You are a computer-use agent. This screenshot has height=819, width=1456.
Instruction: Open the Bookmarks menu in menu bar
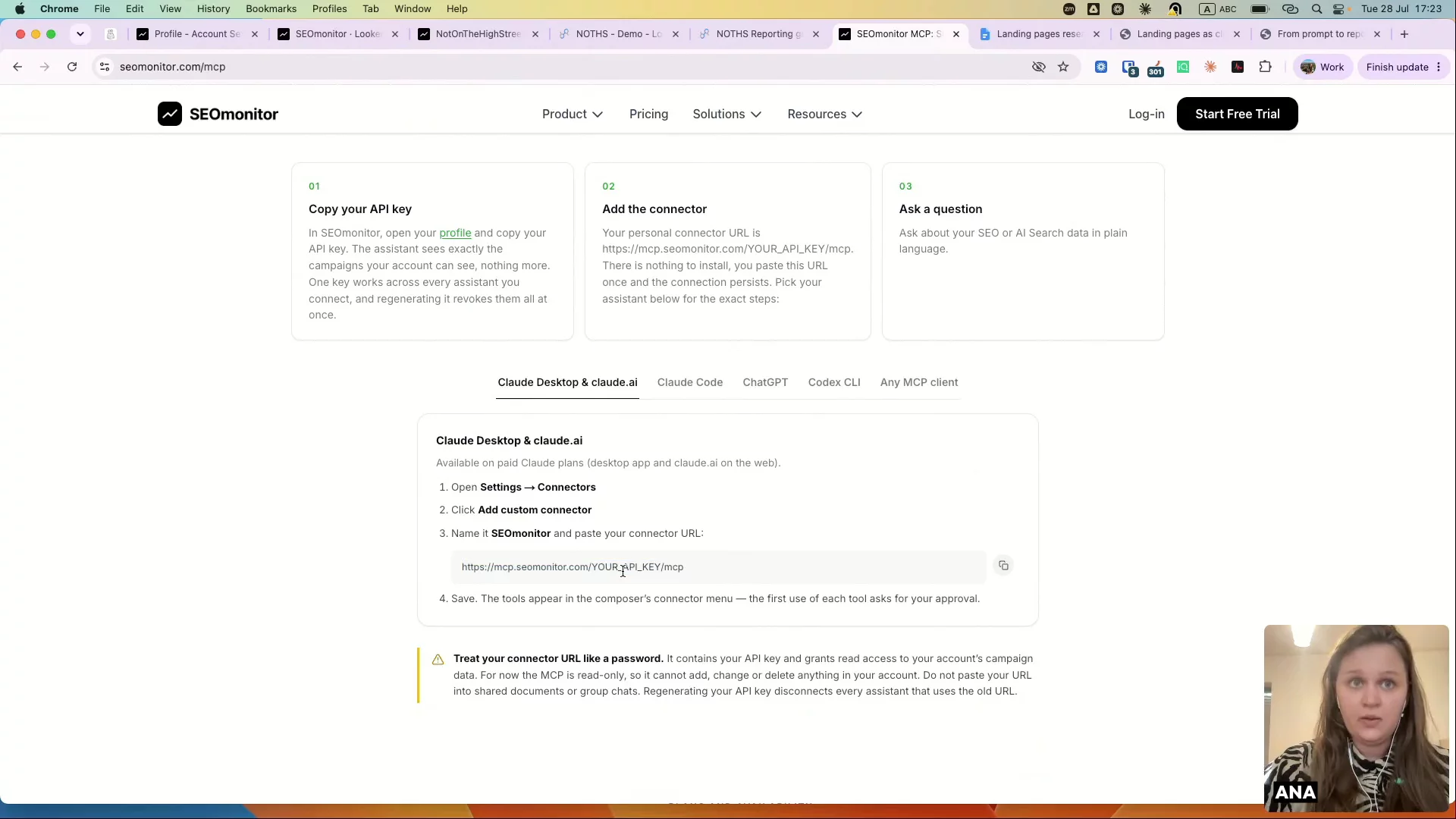point(271,9)
